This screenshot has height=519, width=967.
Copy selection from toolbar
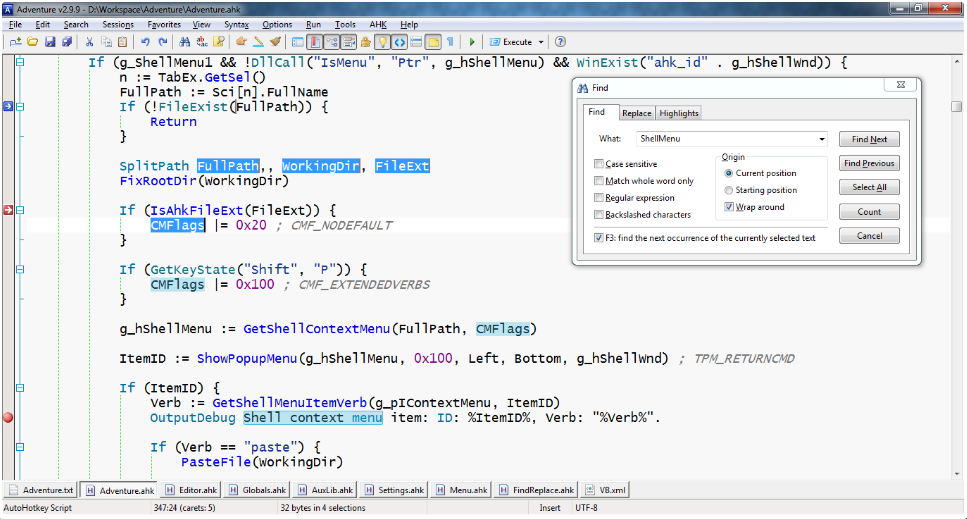pyautogui.click(x=106, y=42)
